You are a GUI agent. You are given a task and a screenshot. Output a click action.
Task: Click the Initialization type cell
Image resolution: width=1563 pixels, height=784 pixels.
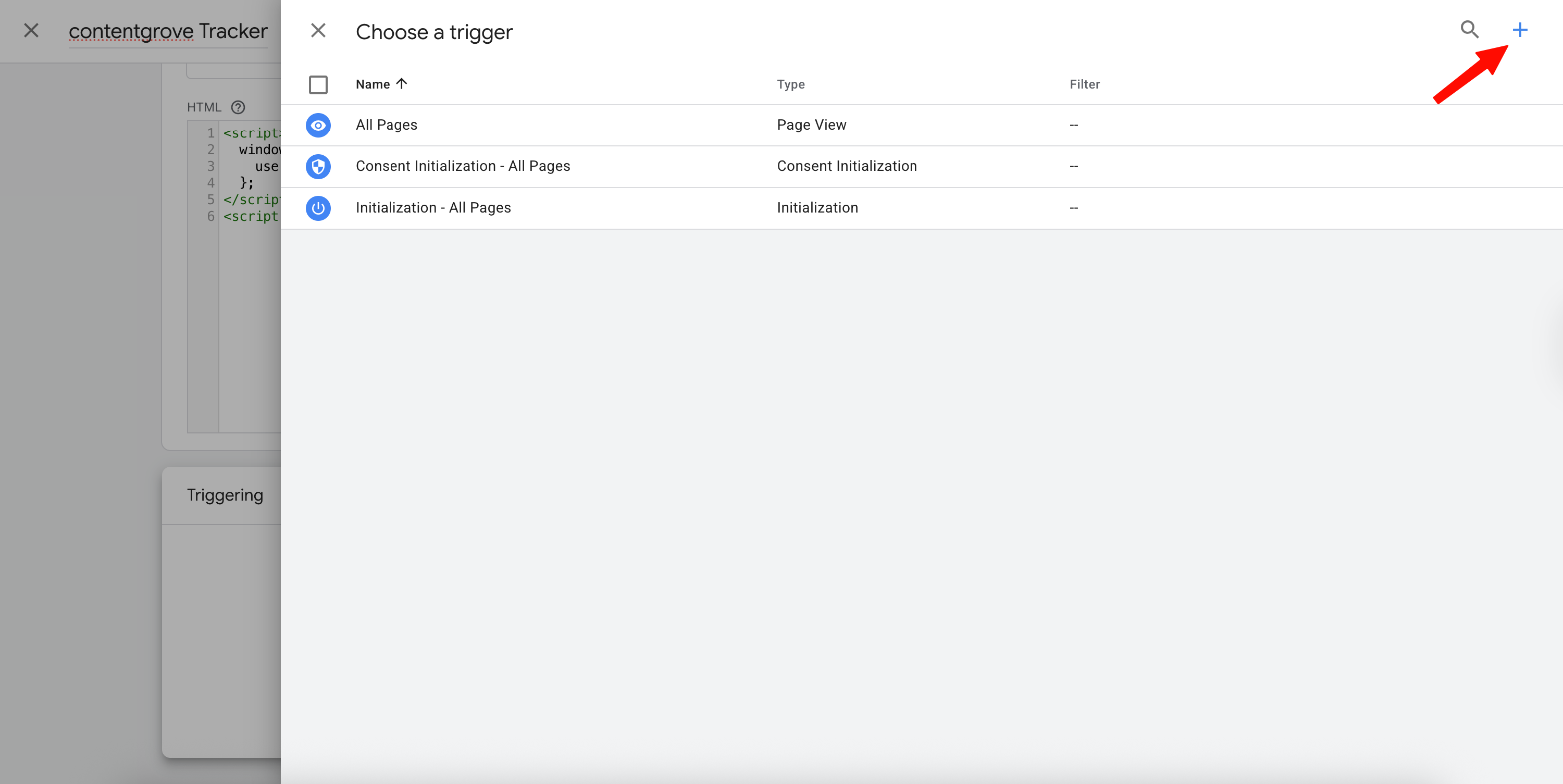817,208
